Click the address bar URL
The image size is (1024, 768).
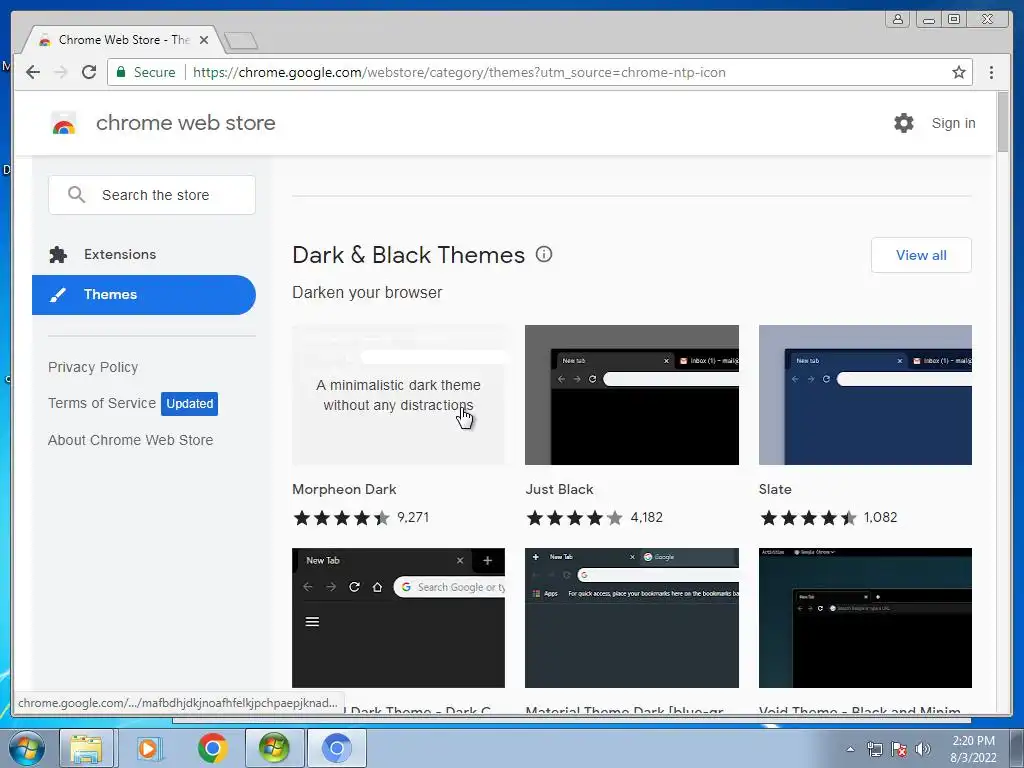tap(459, 72)
